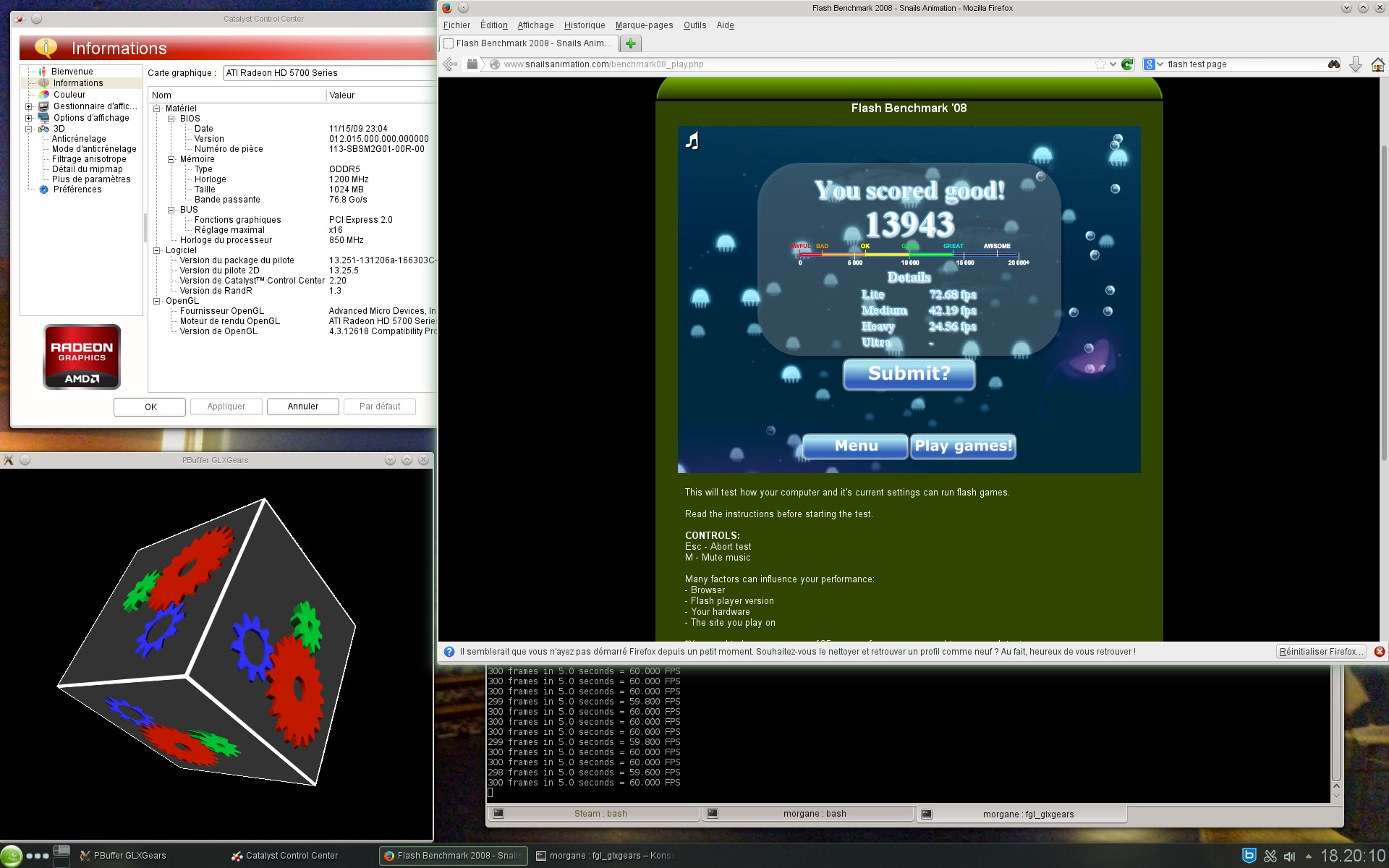Collapse the Logiciel section
The height and width of the screenshot is (868, 1389).
point(157,250)
